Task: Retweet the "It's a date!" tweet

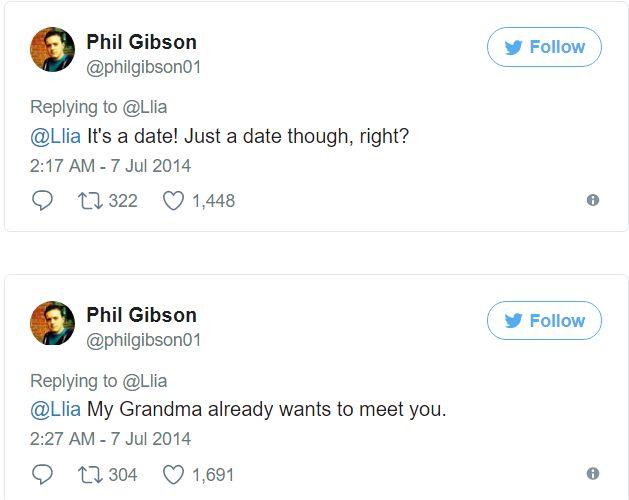Action: 91,201
